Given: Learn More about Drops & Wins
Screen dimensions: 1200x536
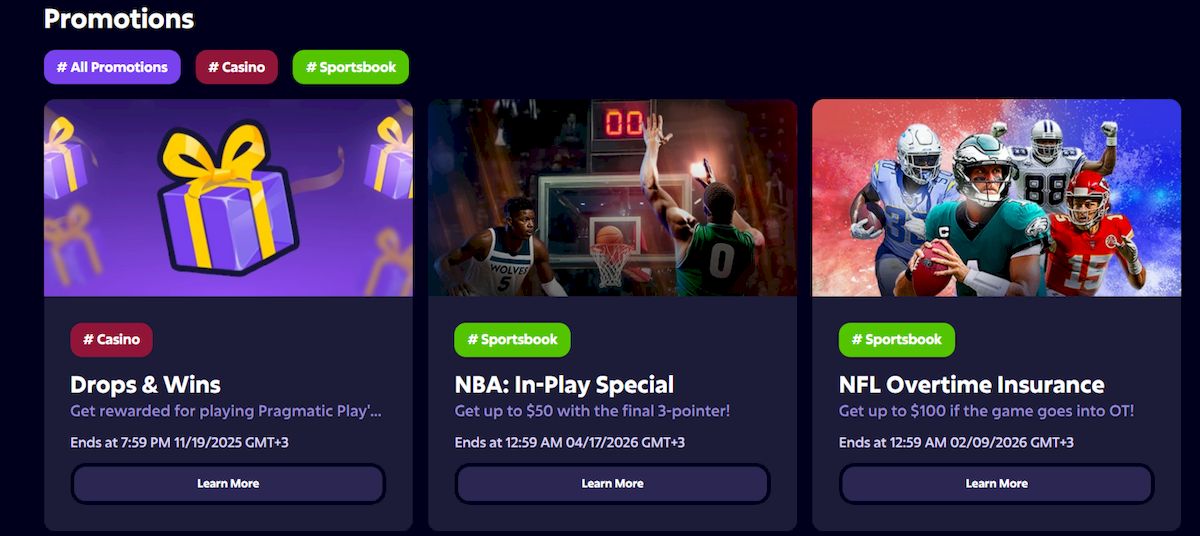Looking at the screenshot, I should (x=228, y=483).
